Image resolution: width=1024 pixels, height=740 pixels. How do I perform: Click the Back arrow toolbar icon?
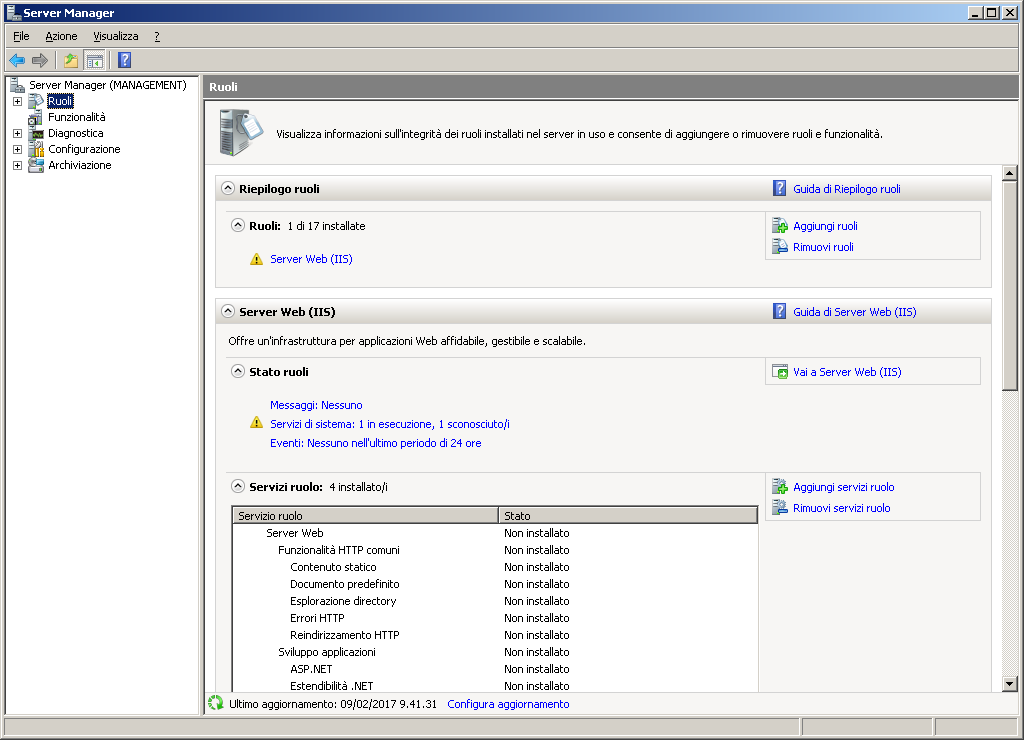17,61
